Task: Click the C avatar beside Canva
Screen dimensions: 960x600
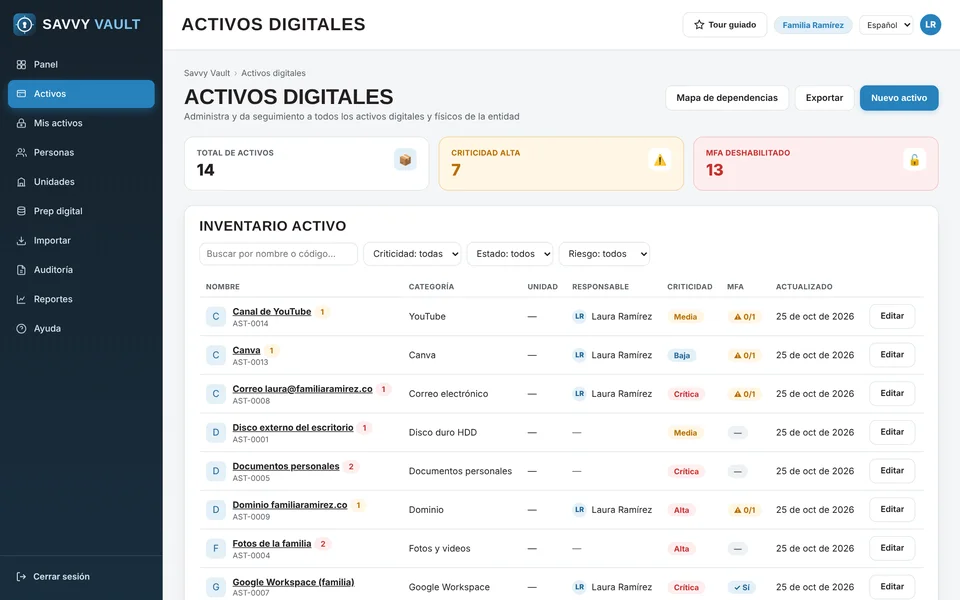Action: point(216,355)
